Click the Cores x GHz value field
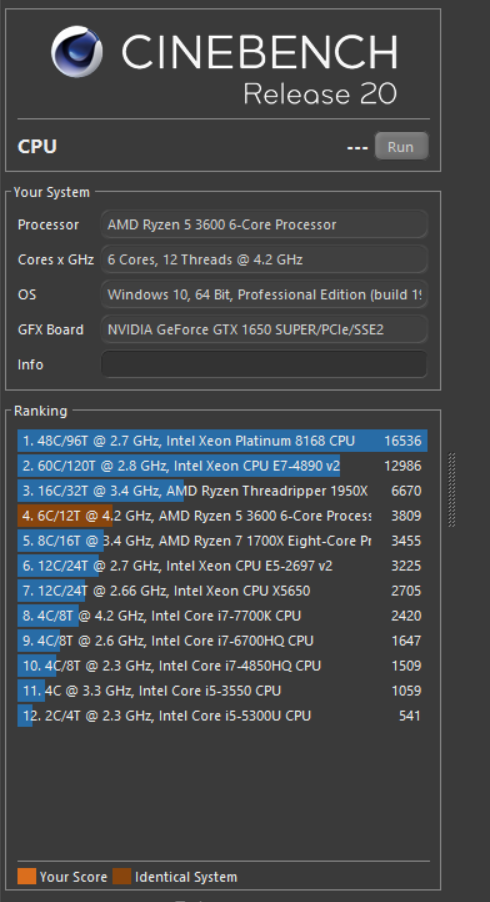The width and height of the screenshot is (490, 902). click(x=264, y=259)
